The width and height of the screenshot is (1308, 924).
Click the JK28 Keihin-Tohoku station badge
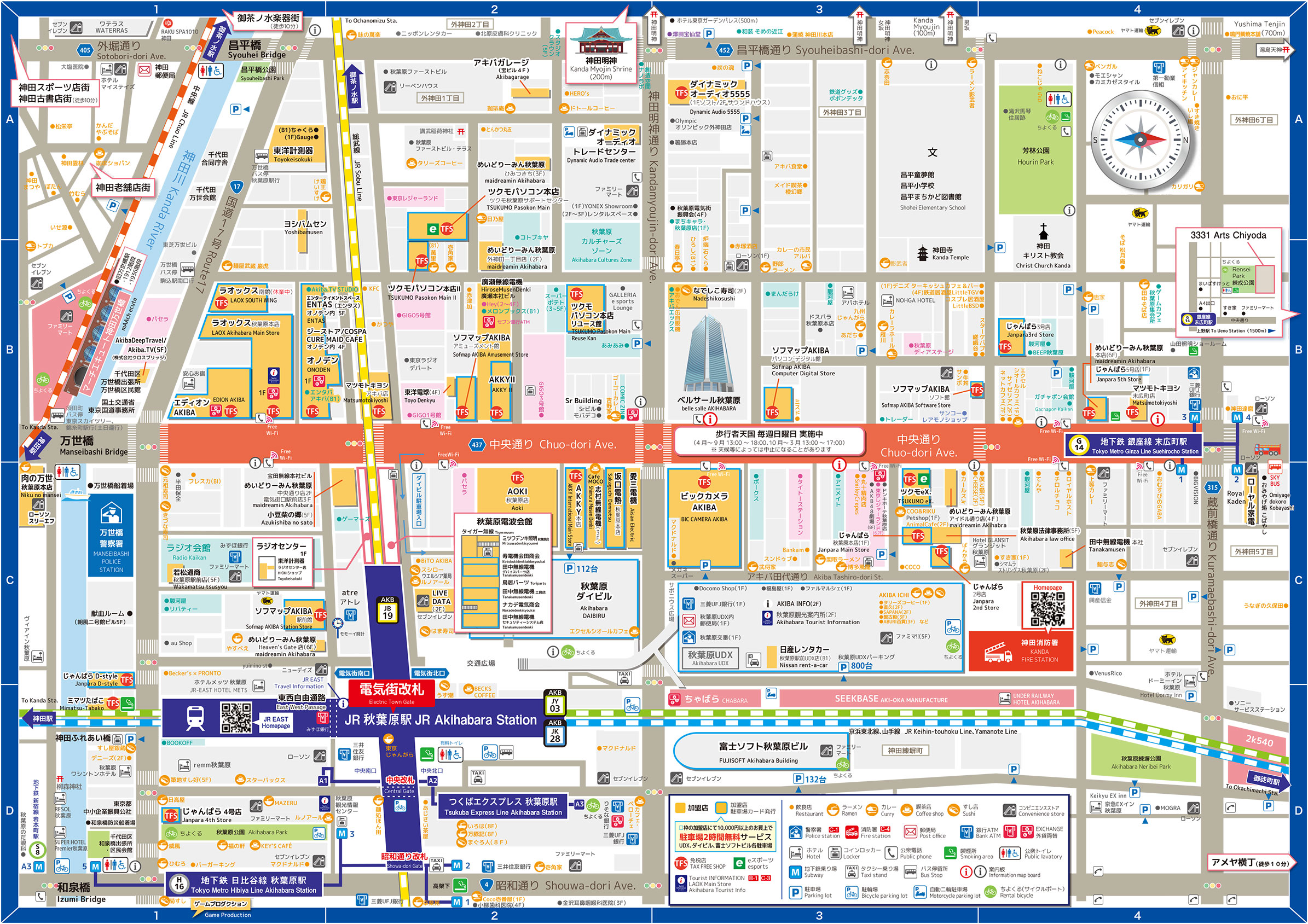click(555, 734)
